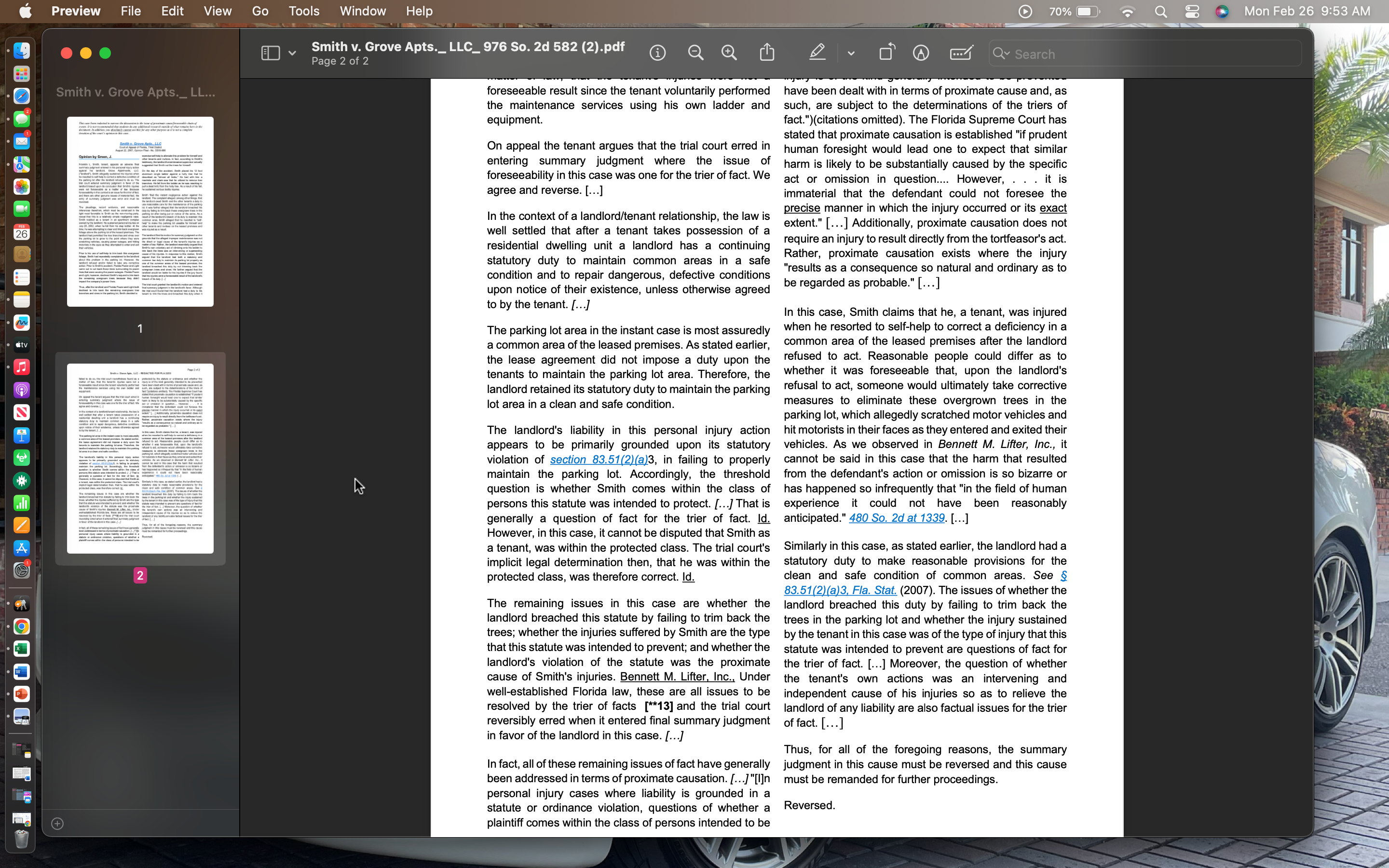Toggle the thumbnail sidebar visibility

coord(270,52)
